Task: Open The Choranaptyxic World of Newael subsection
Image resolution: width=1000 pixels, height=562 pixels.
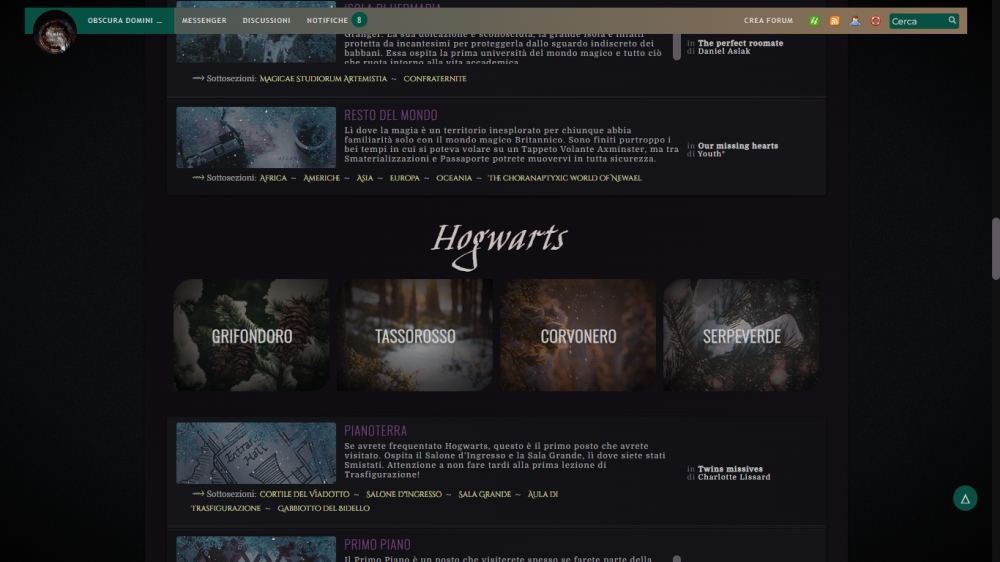Action: pos(564,178)
